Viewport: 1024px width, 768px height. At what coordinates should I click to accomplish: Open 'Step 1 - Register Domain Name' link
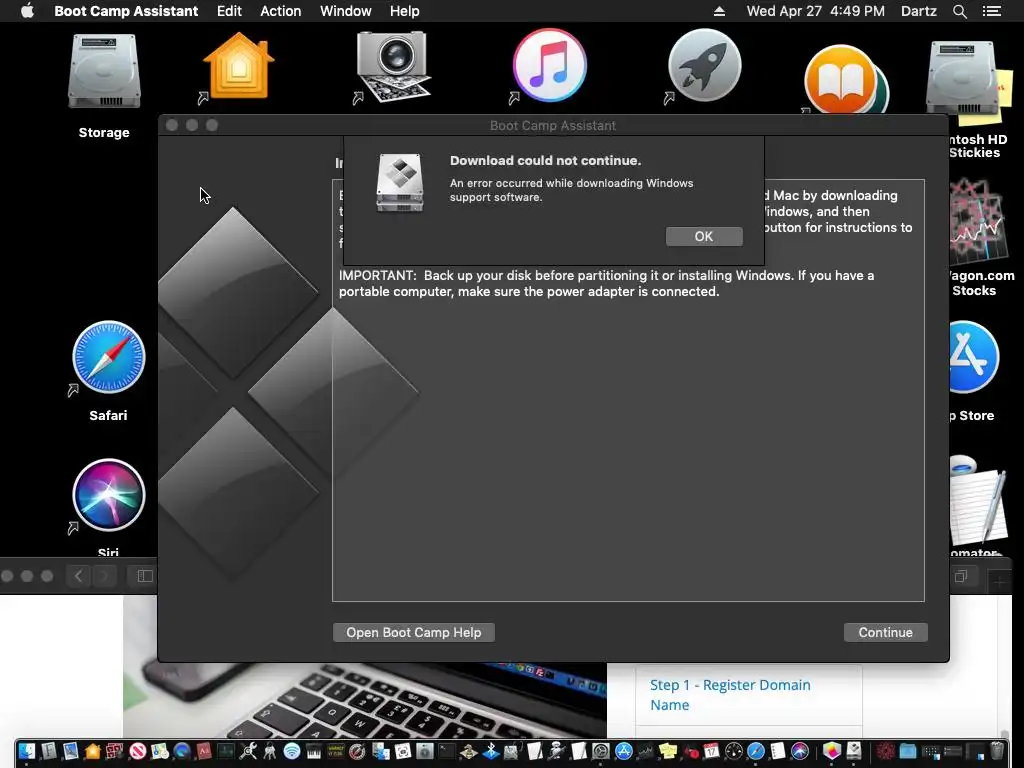[730, 695]
